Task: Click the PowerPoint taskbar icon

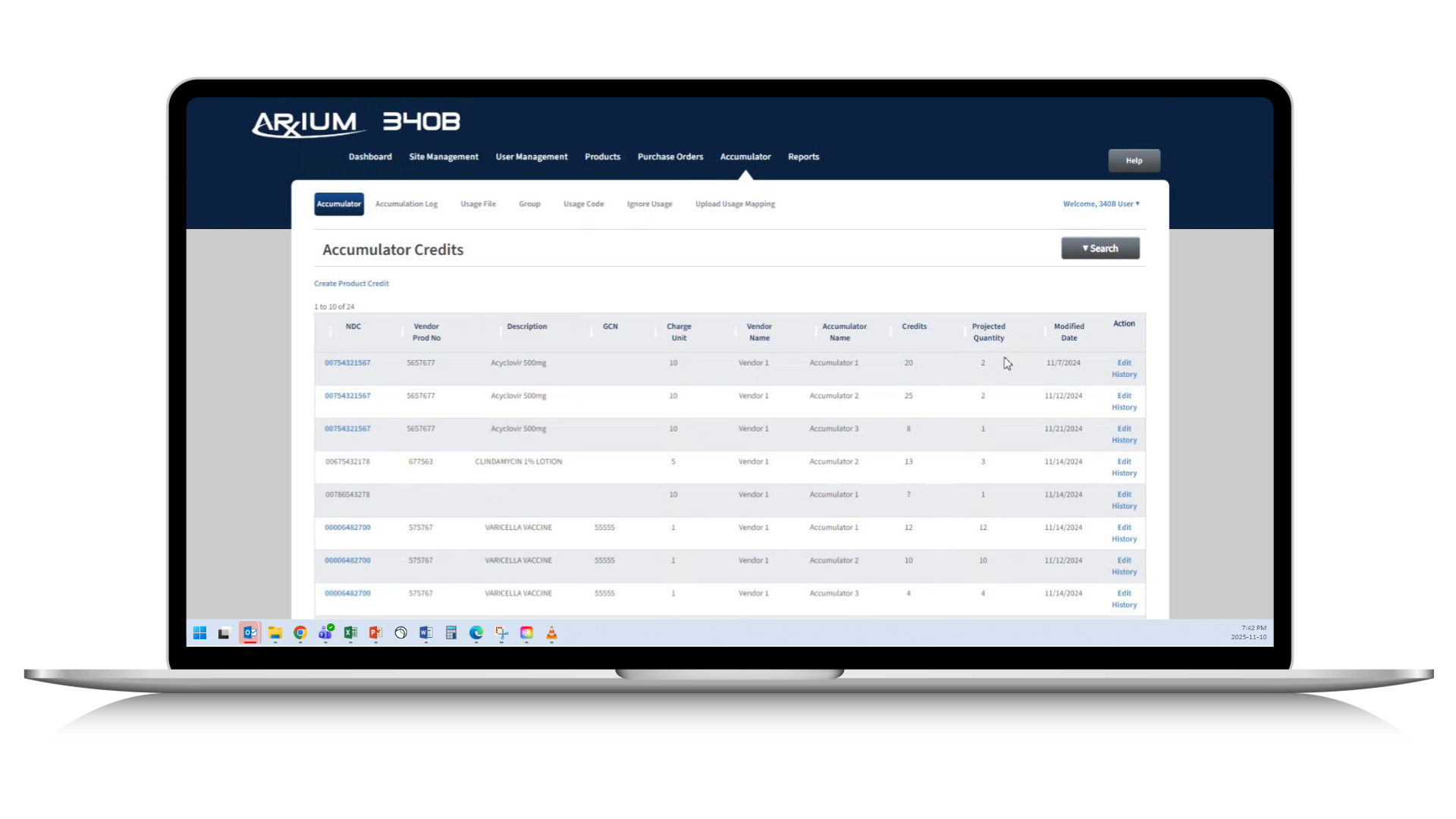Action: pyautogui.click(x=375, y=633)
